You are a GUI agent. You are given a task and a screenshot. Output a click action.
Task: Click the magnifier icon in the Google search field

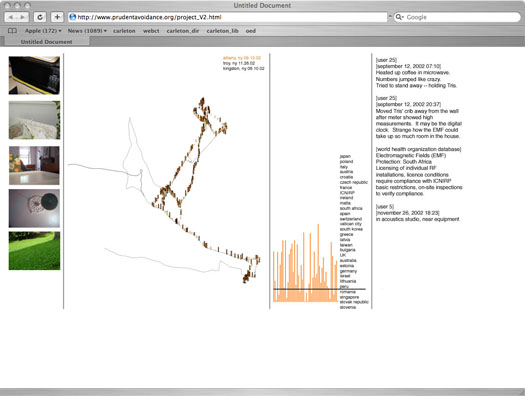coord(399,17)
